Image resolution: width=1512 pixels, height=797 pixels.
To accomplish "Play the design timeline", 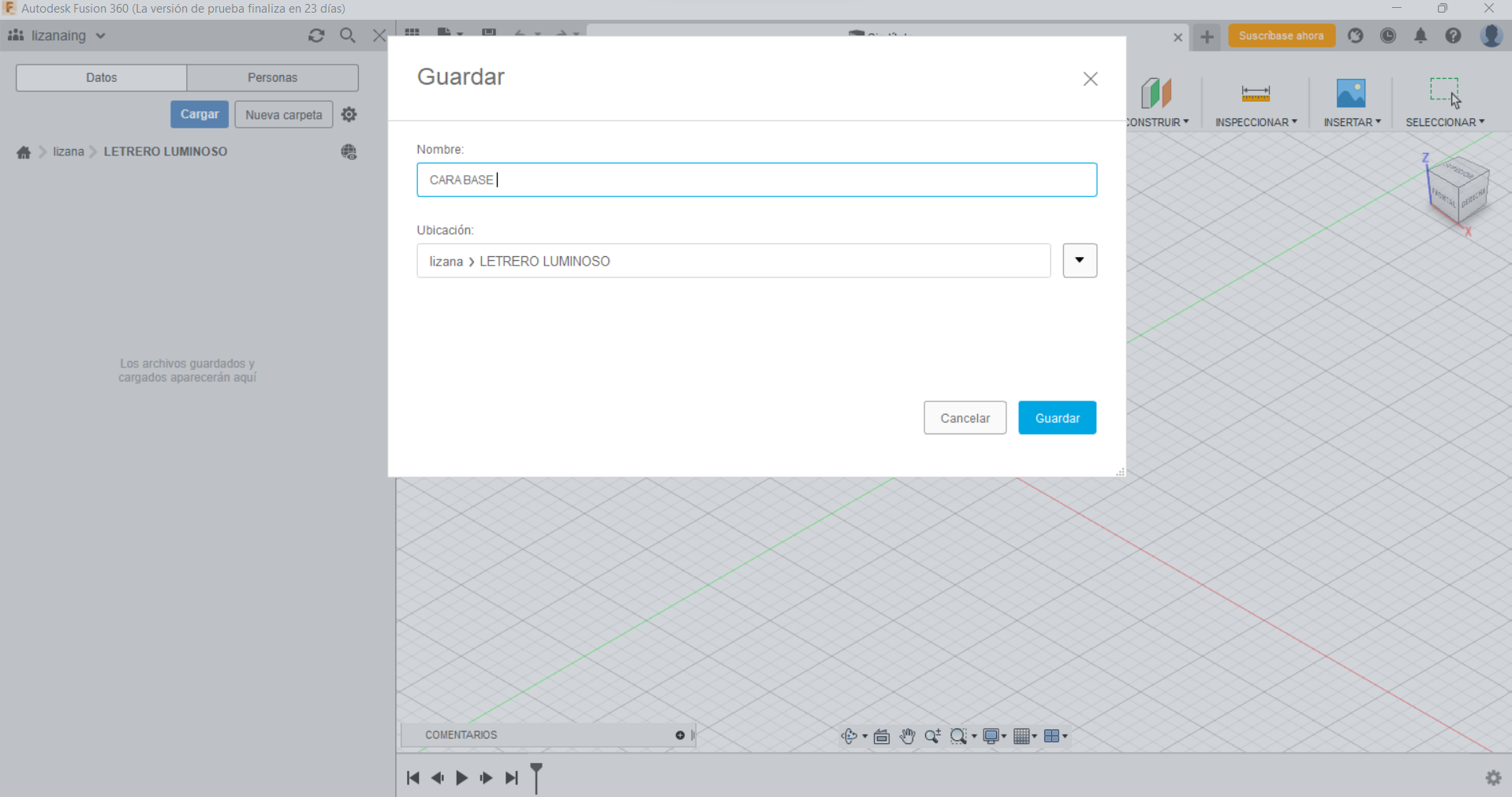I will click(x=462, y=778).
